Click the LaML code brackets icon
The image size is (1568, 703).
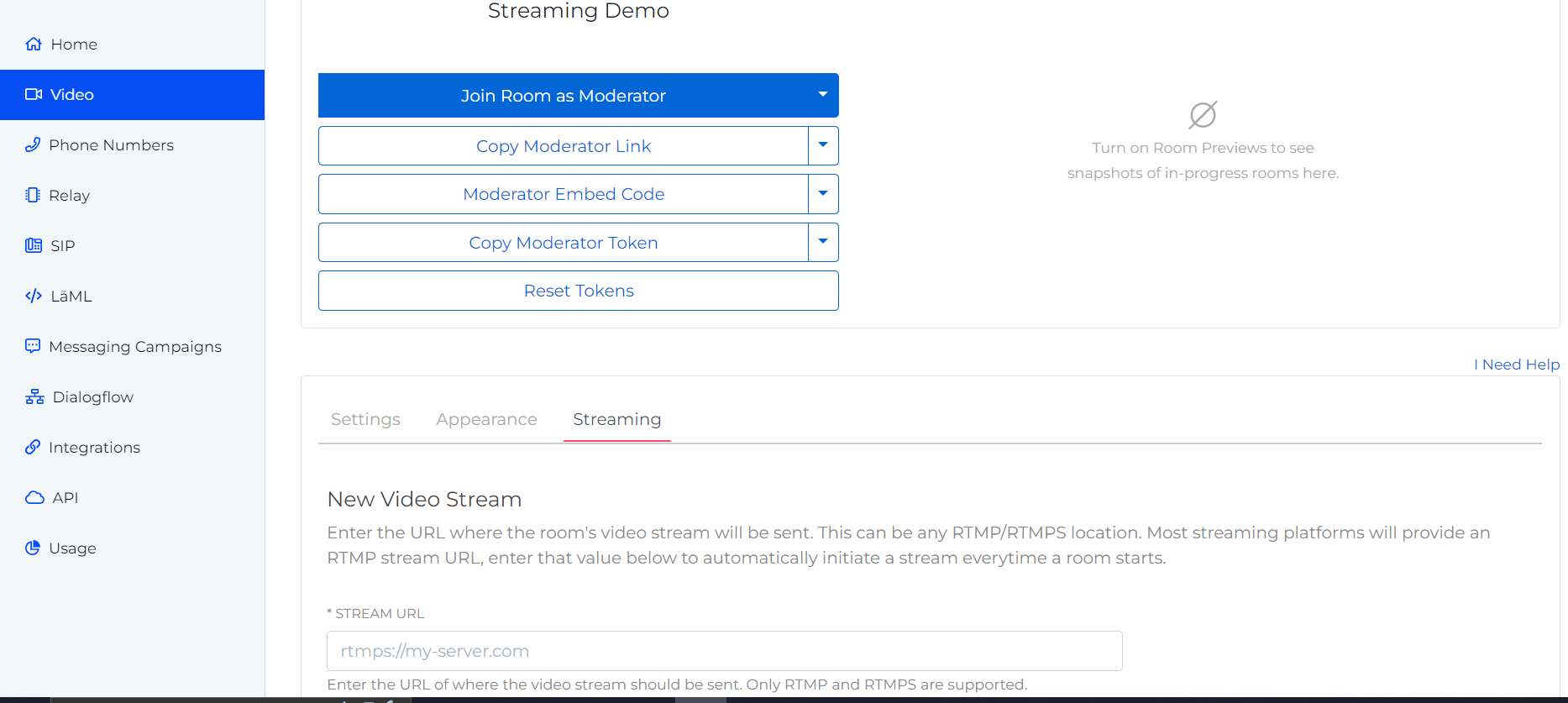pyautogui.click(x=34, y=296)
